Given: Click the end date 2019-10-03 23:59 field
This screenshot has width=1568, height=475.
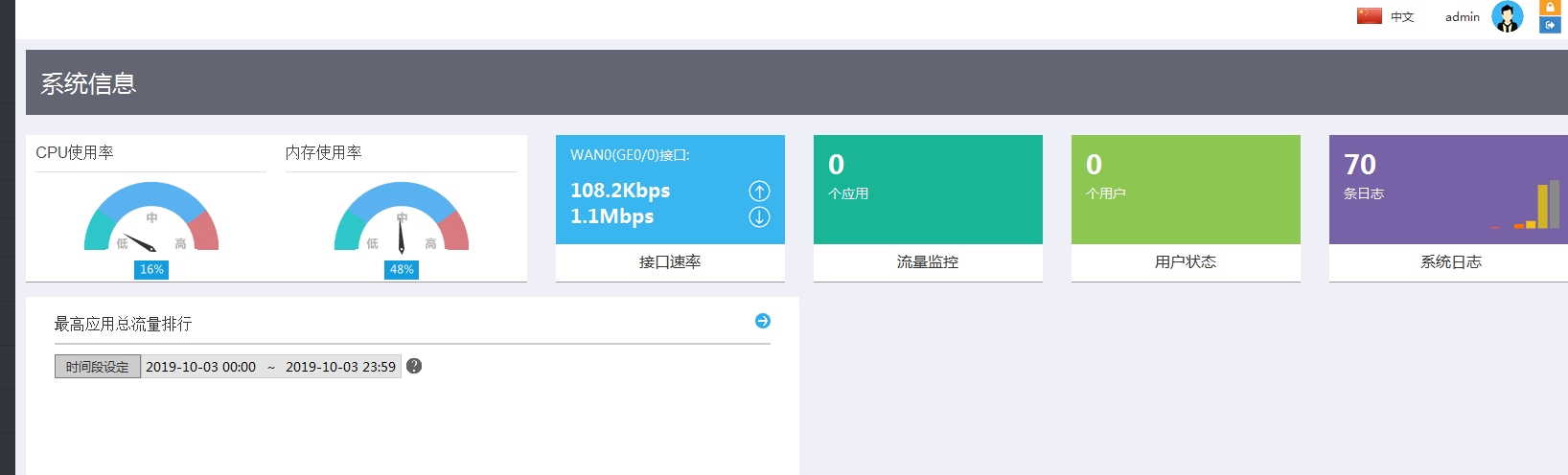Looking at the screenshot, I should pos(340,367).
